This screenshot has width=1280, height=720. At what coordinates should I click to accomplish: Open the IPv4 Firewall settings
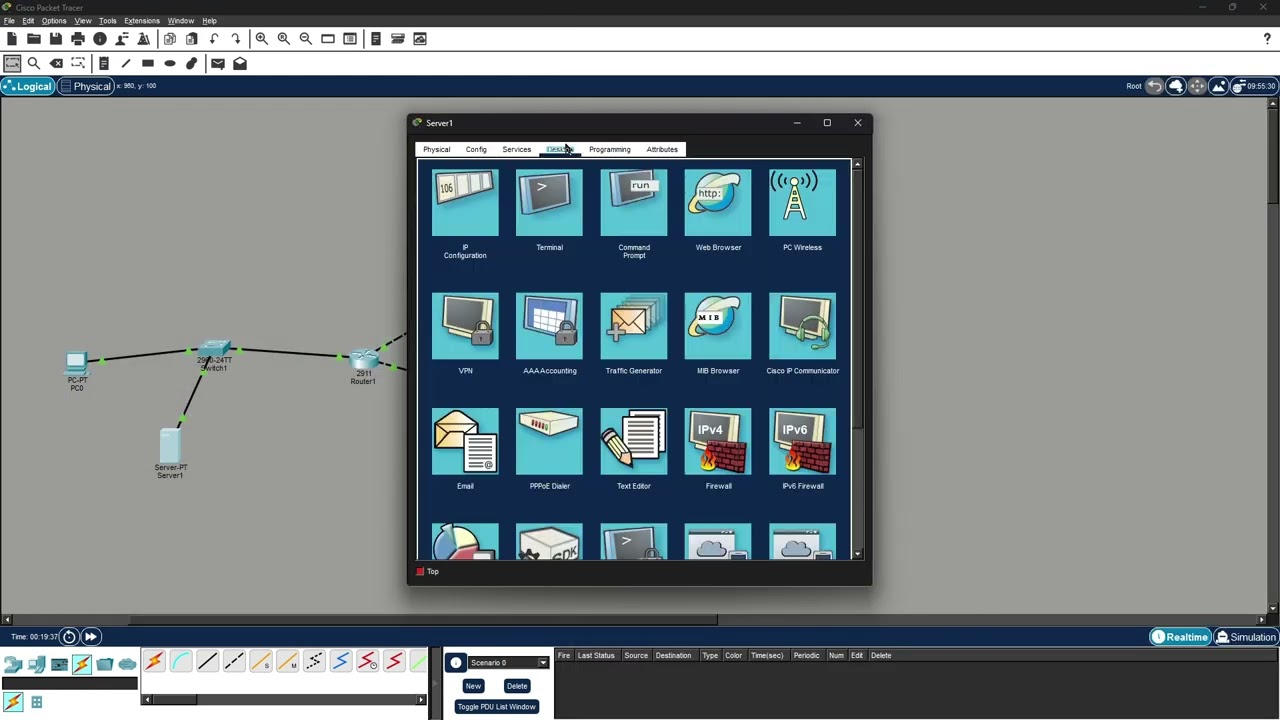coord(718,442)
